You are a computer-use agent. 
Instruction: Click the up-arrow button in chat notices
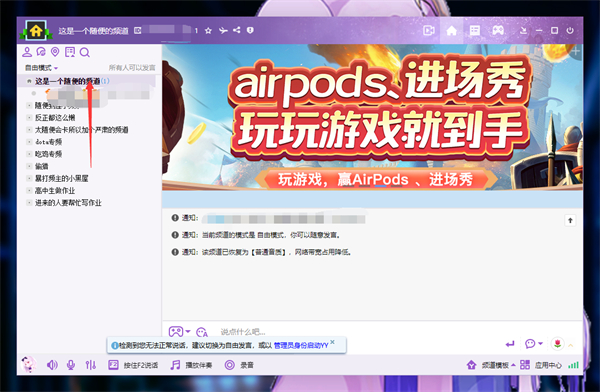[570, 220]
